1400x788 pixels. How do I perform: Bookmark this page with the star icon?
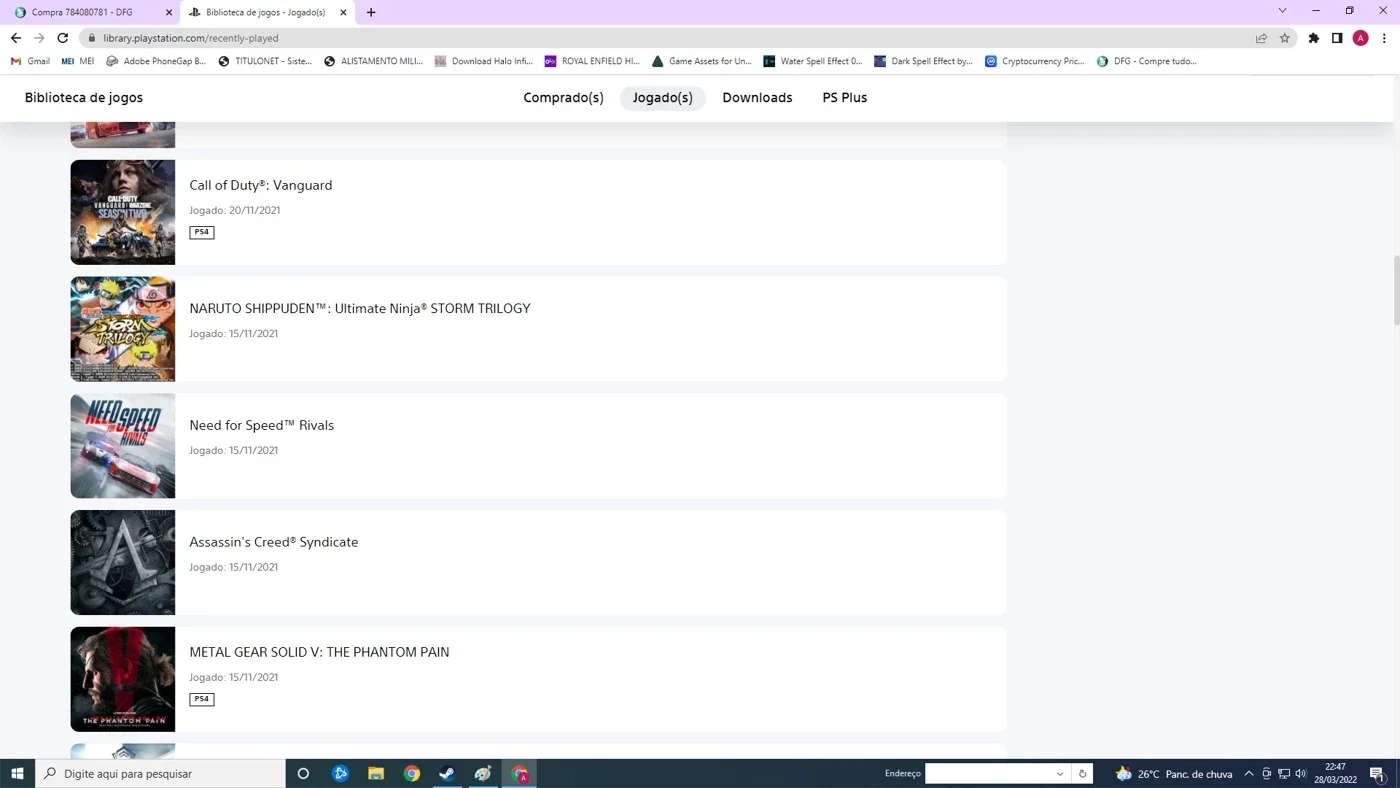(x=1285, y=38)
